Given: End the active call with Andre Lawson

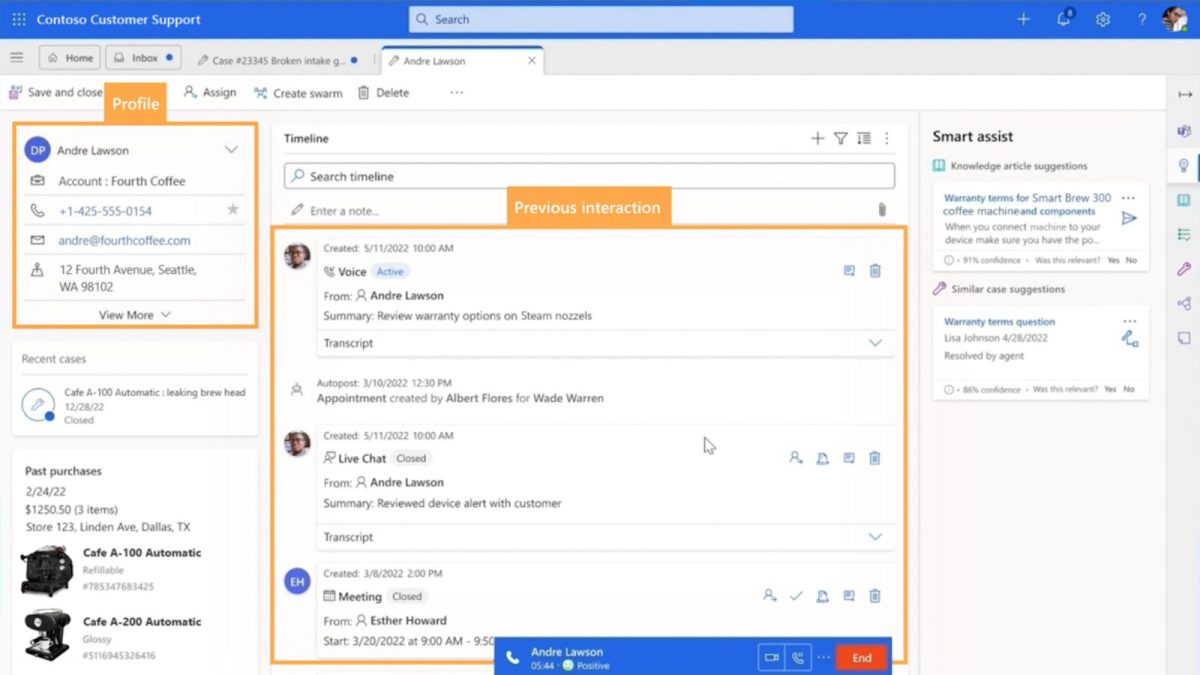Looking at the screenshot, I should pyautogui.click(x=860, y=658).
